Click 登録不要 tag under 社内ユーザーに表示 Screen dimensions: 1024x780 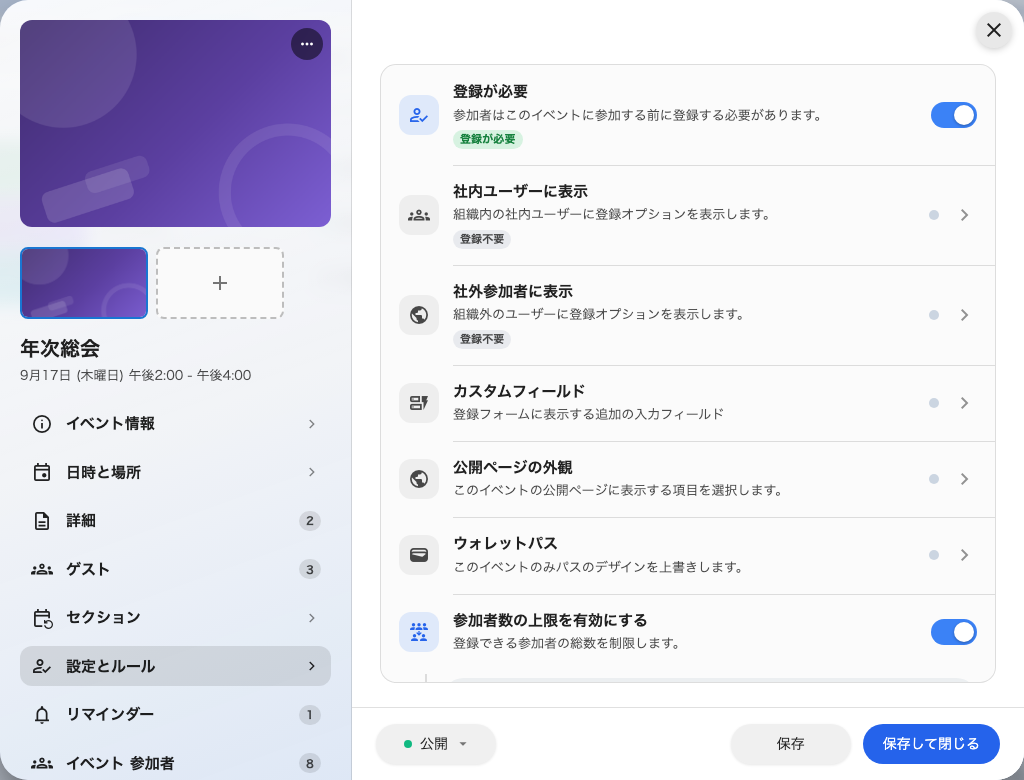click(x=482, y=239)
